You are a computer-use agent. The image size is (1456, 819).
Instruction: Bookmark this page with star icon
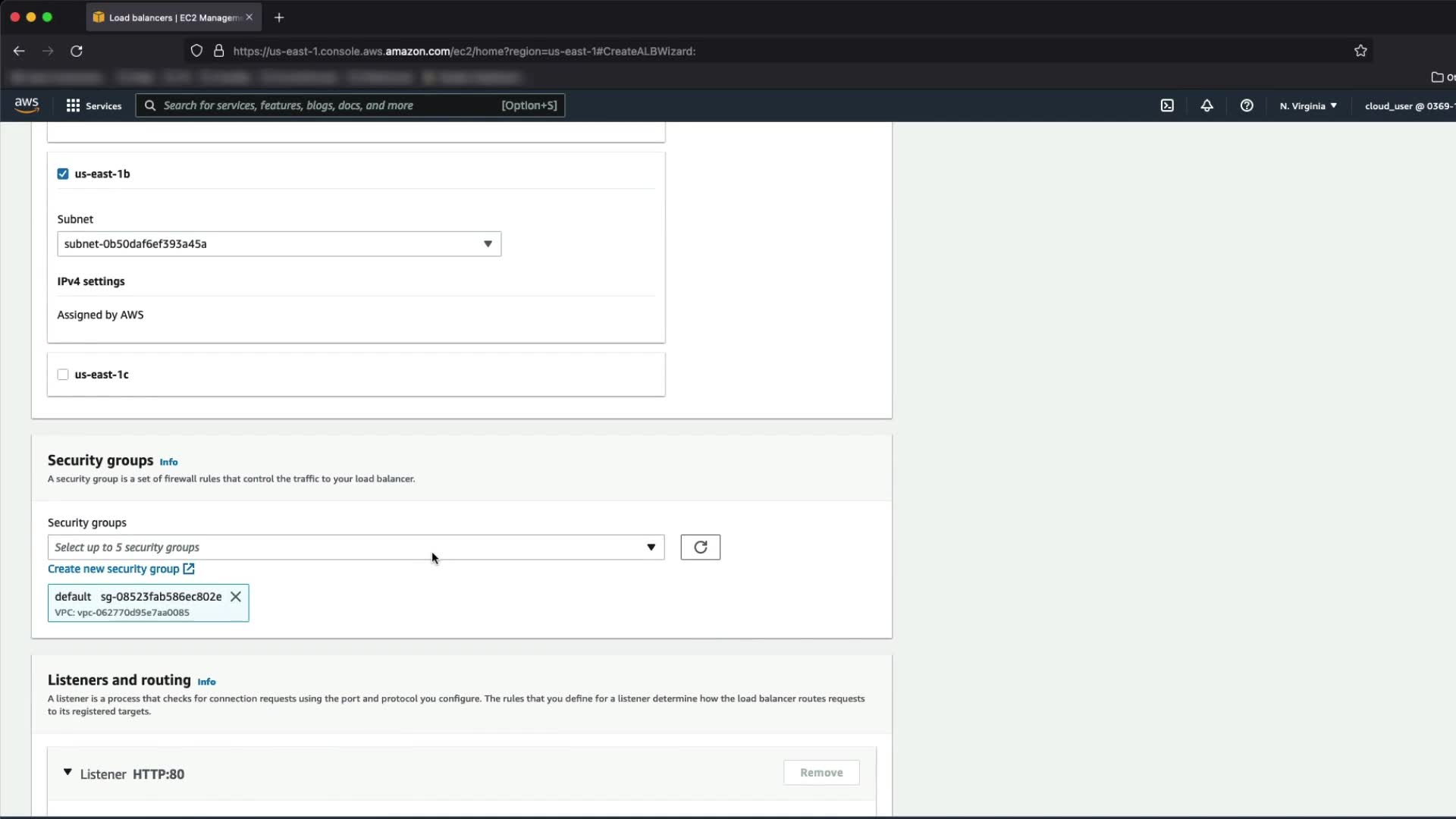(1360, 51)
